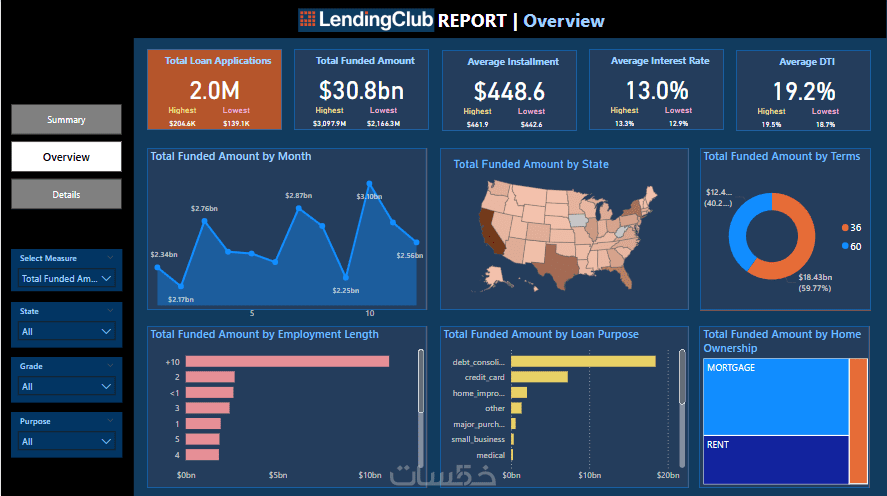887x496 pixels.
Task: Click the Total Funded Amount by Terms title
Action: tap(782, 157)
